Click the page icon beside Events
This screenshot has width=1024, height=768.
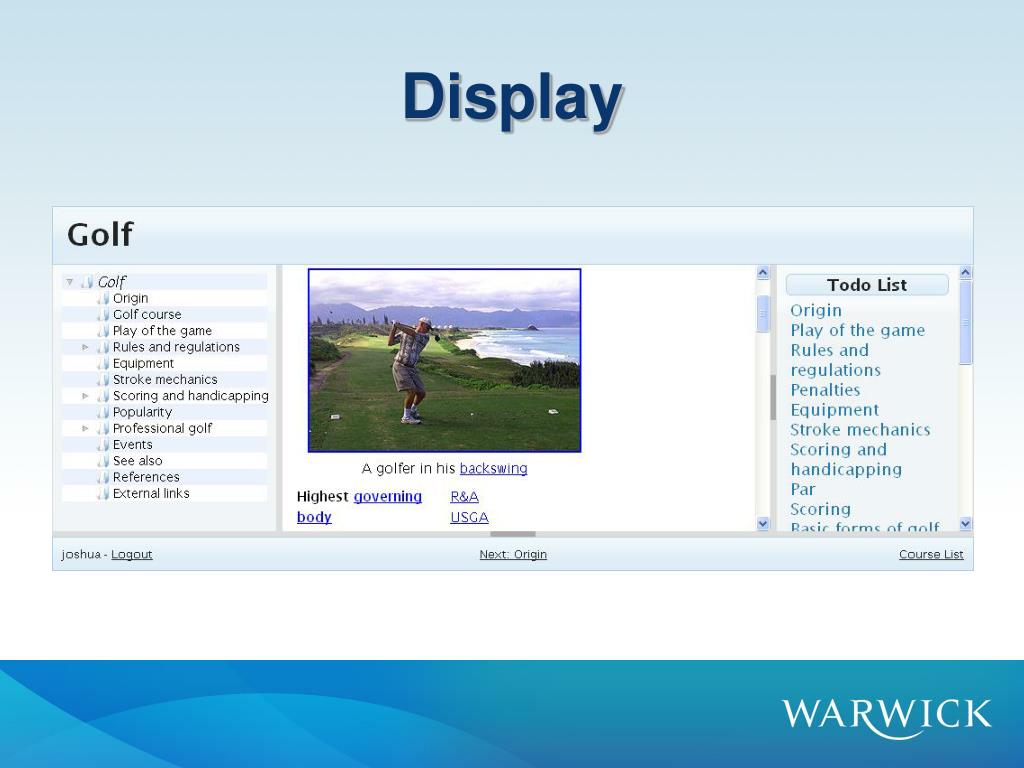[103, 445]
